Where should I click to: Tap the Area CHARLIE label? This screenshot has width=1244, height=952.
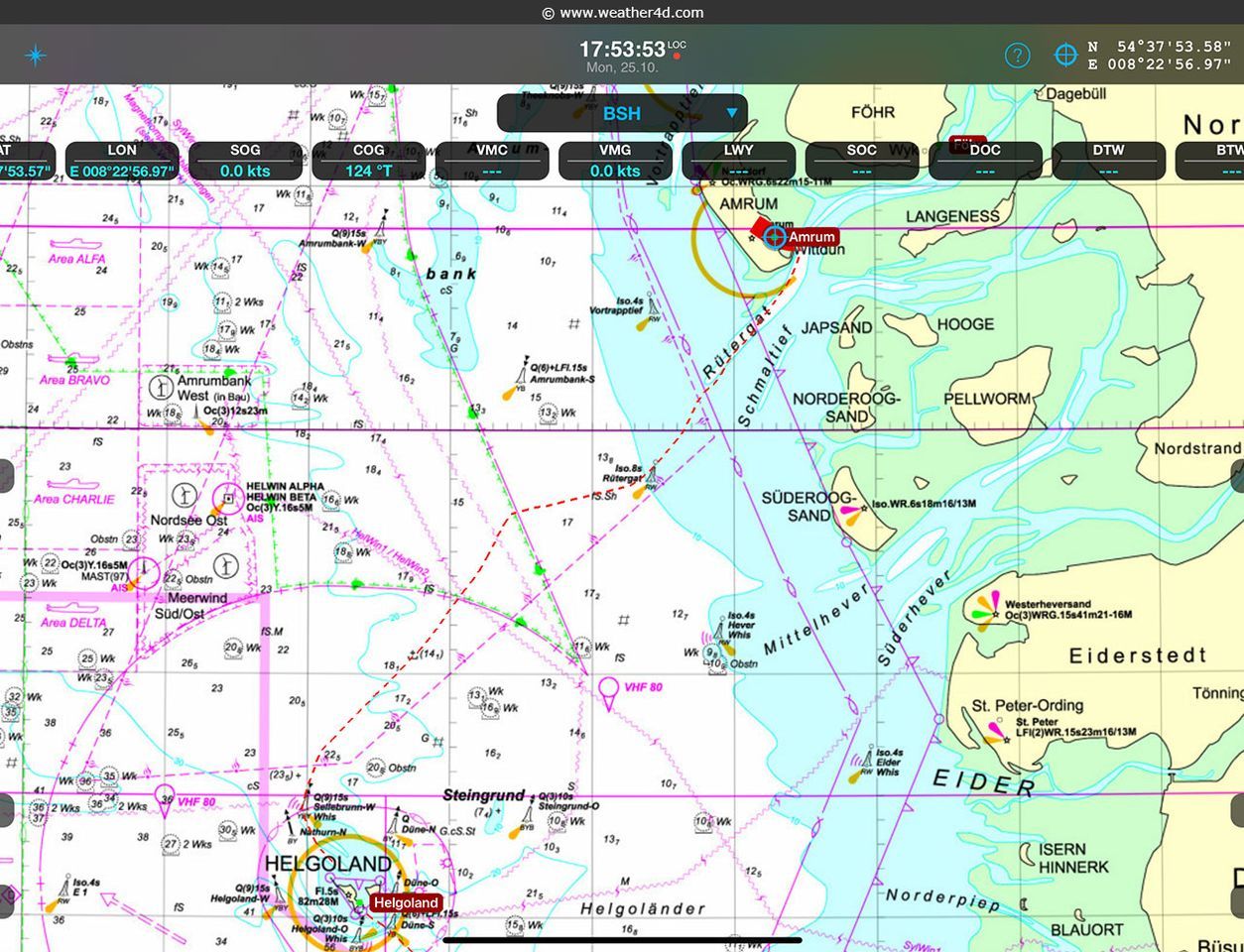coord(74,500)
